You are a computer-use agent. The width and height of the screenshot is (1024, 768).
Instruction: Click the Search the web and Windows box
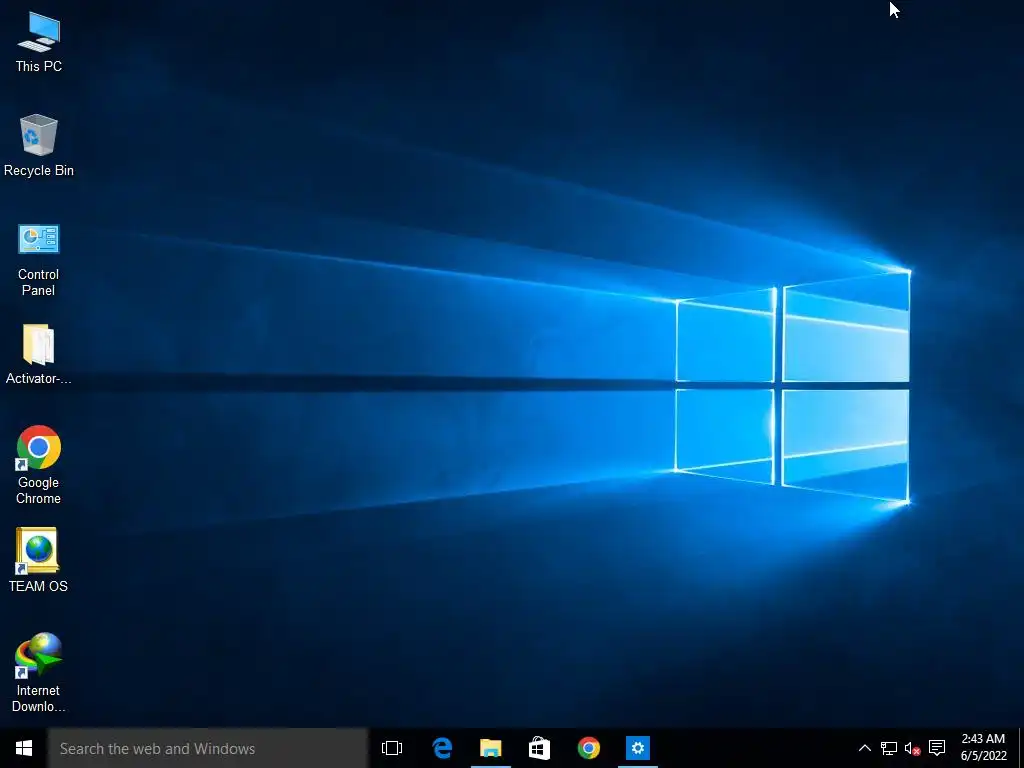[208, 748]
